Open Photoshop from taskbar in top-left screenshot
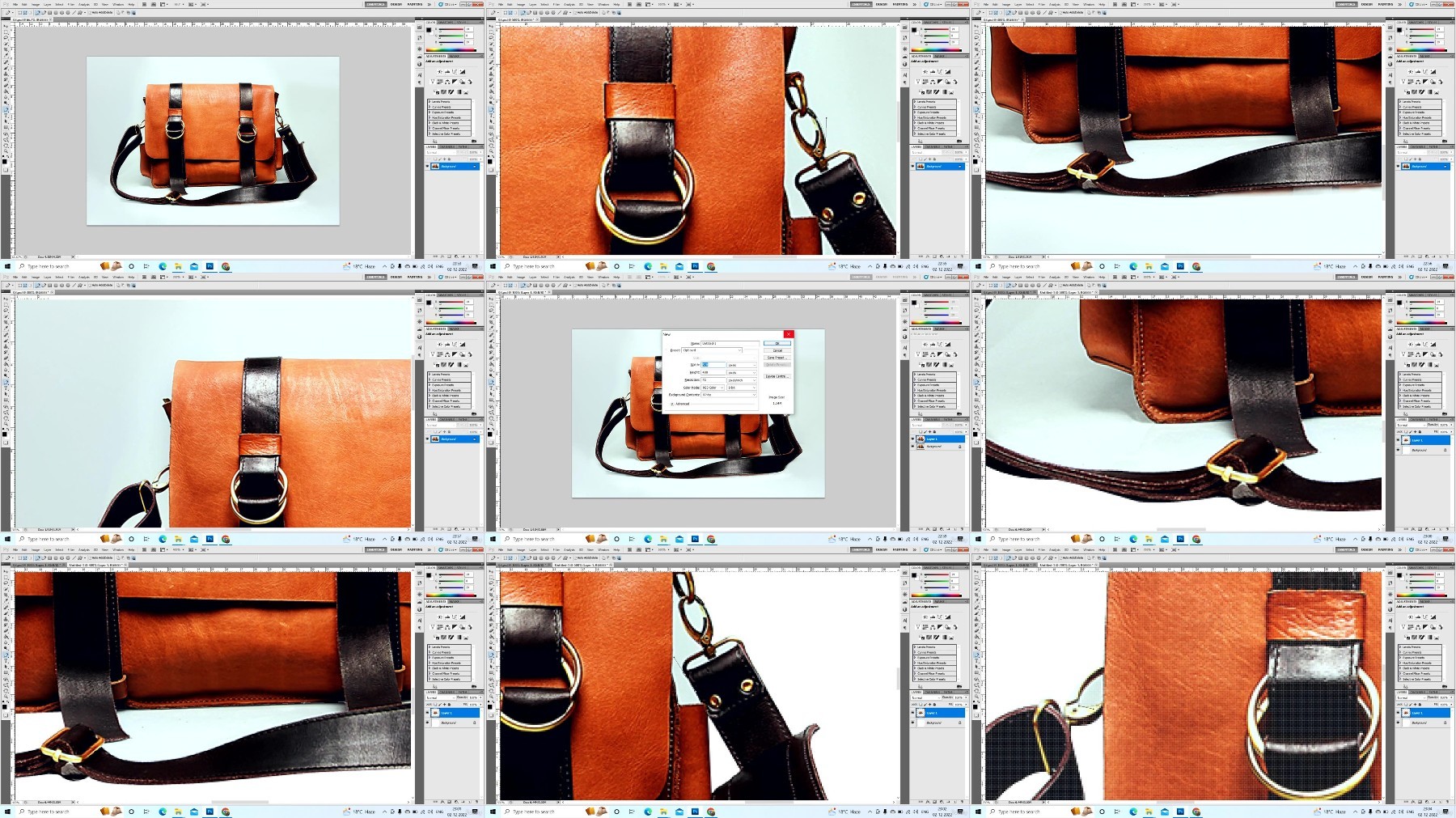This screenshot has height=818, width=1456. [210, 265]
